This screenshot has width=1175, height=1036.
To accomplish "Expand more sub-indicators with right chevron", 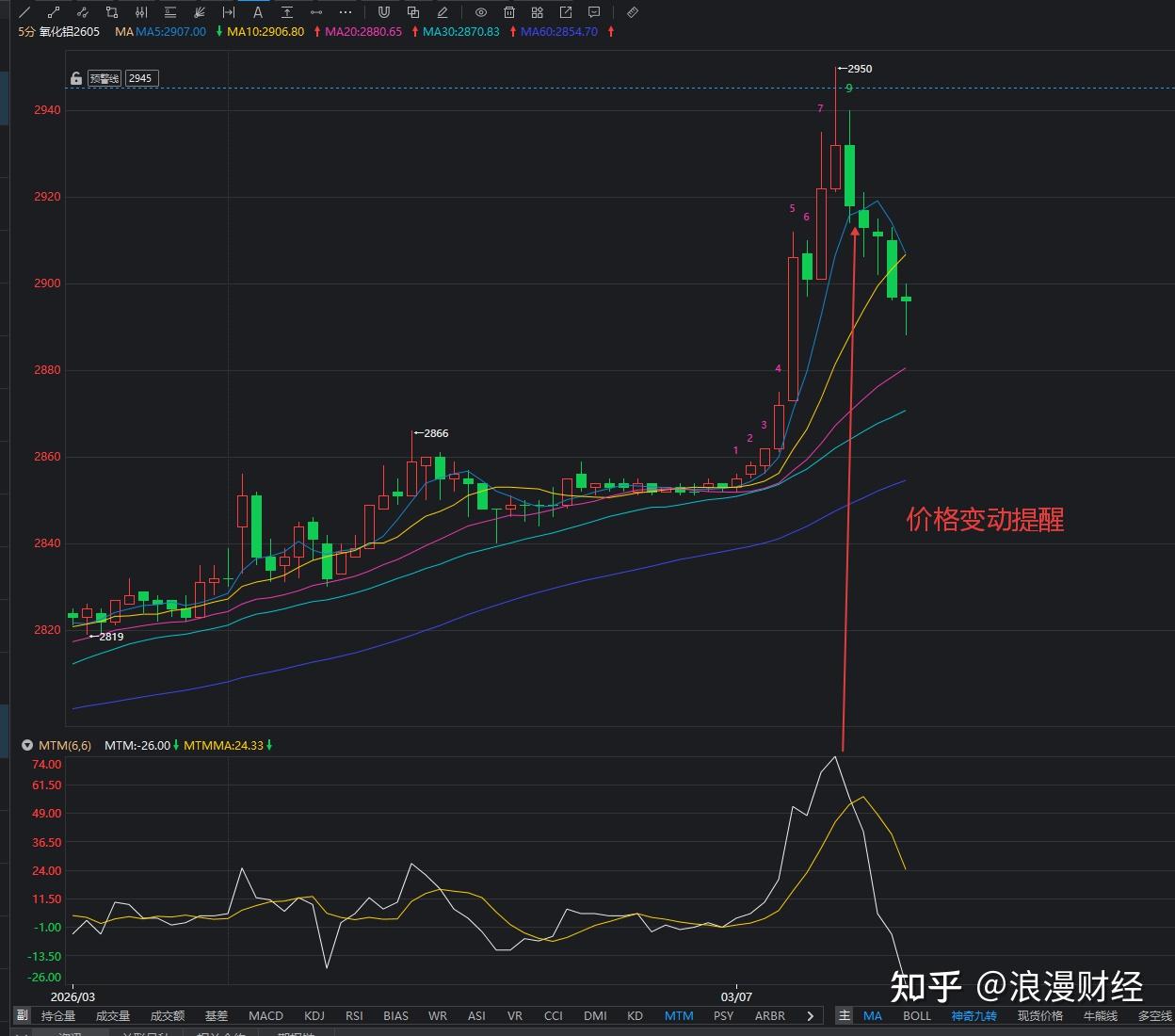I will click(x=811, y=1015).
